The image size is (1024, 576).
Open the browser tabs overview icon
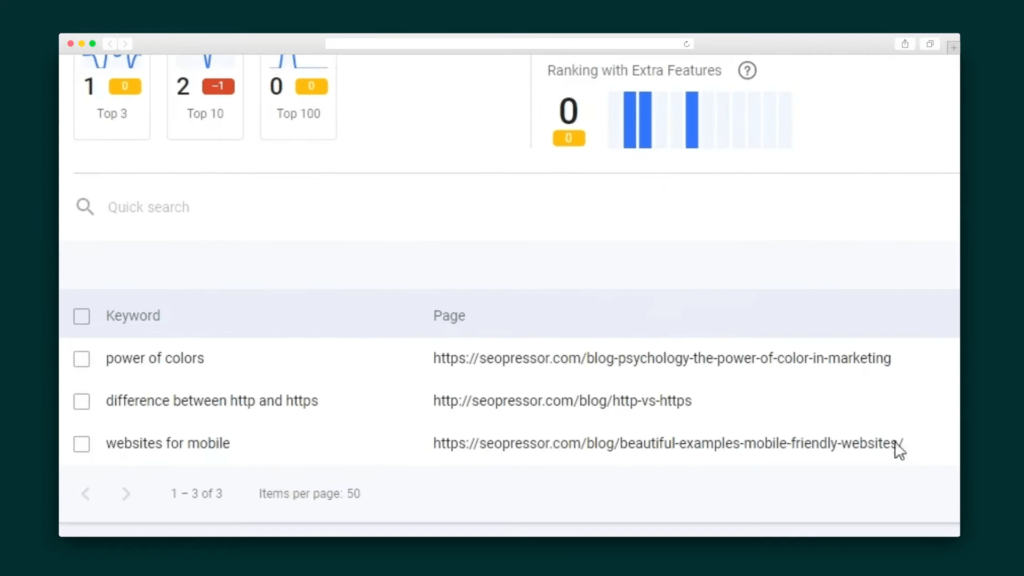pyautogui.click(x=930, y=44)
